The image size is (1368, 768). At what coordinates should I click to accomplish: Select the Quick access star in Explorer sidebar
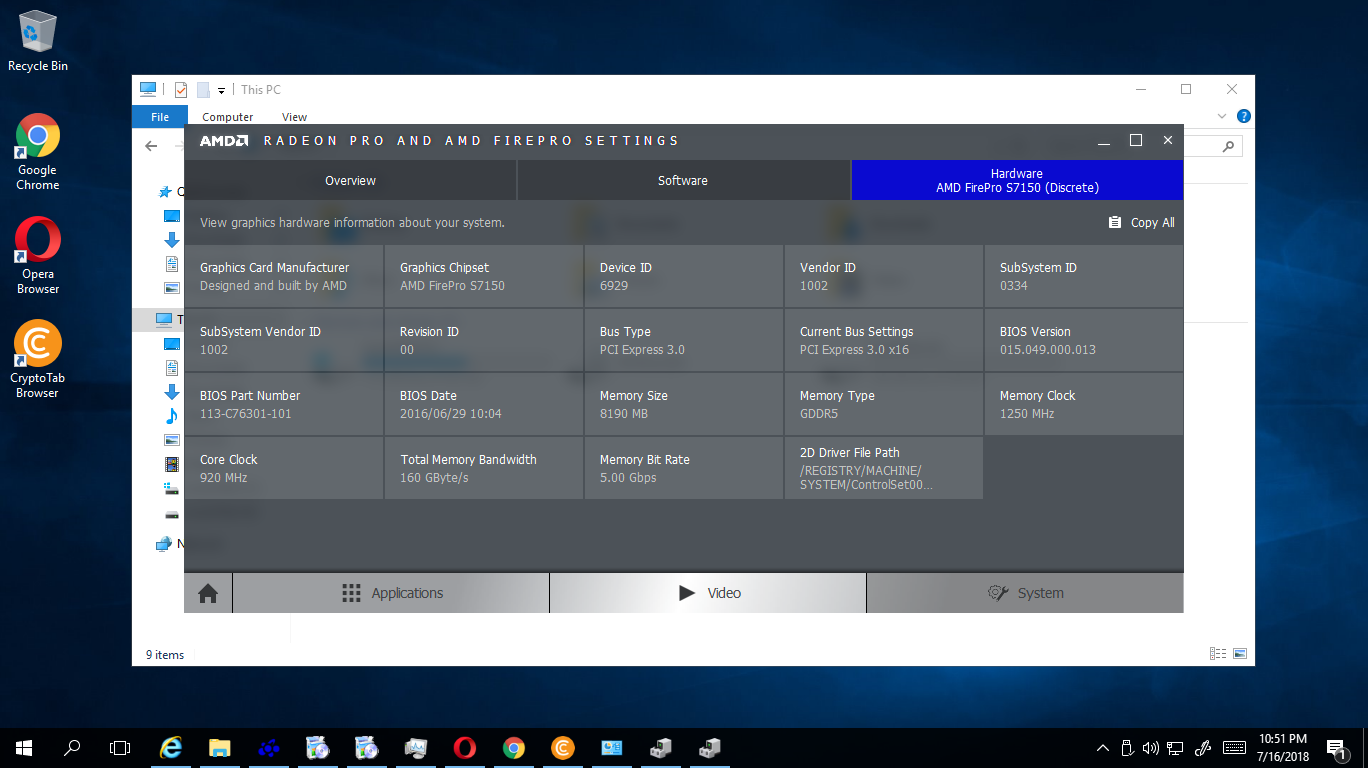pyautogui.click(x=166, y=191)
